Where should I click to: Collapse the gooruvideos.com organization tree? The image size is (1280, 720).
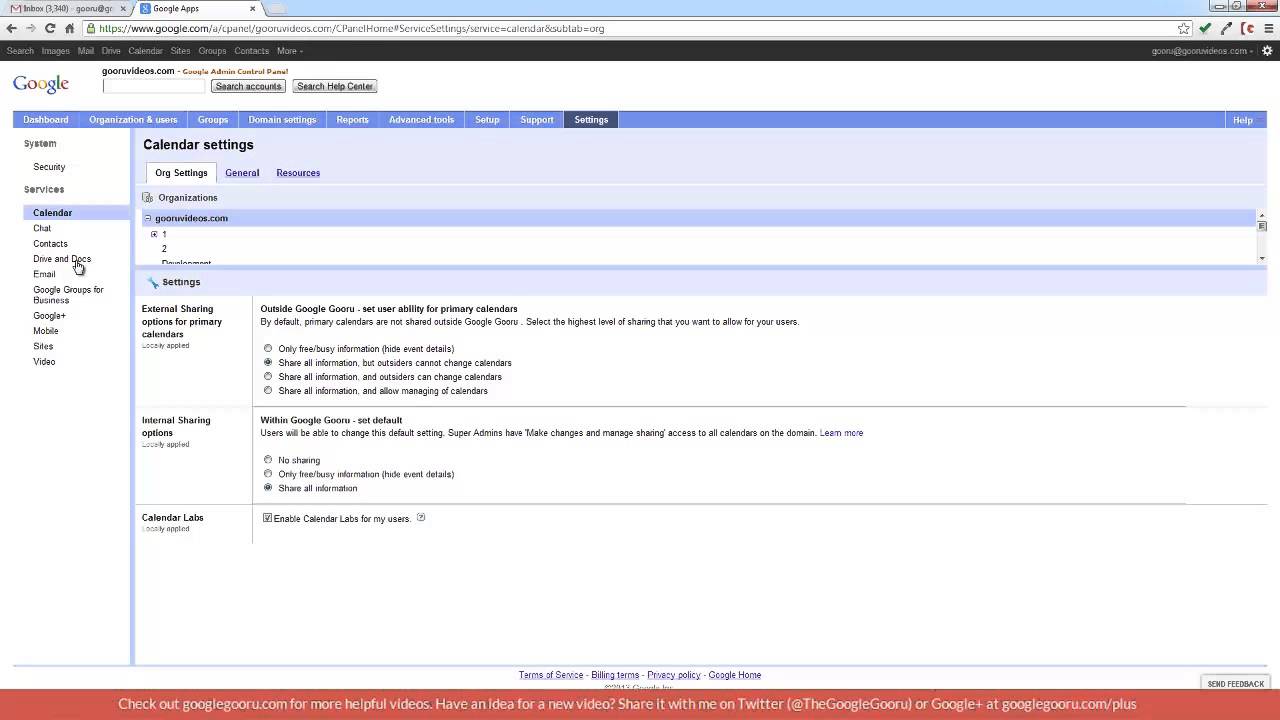[x=148, y=218]
